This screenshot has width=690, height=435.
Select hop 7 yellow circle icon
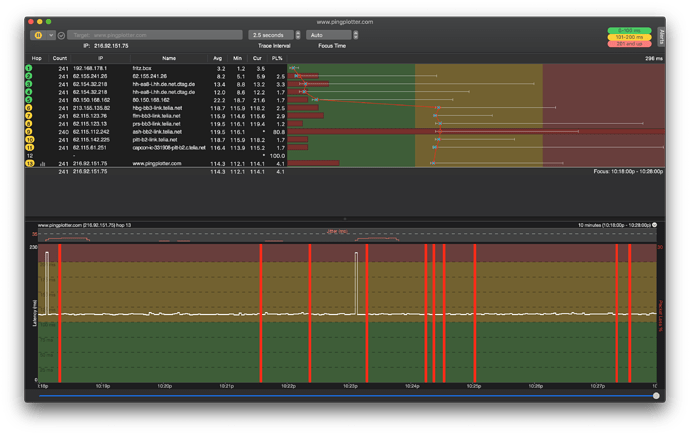[x=29, y=116]
